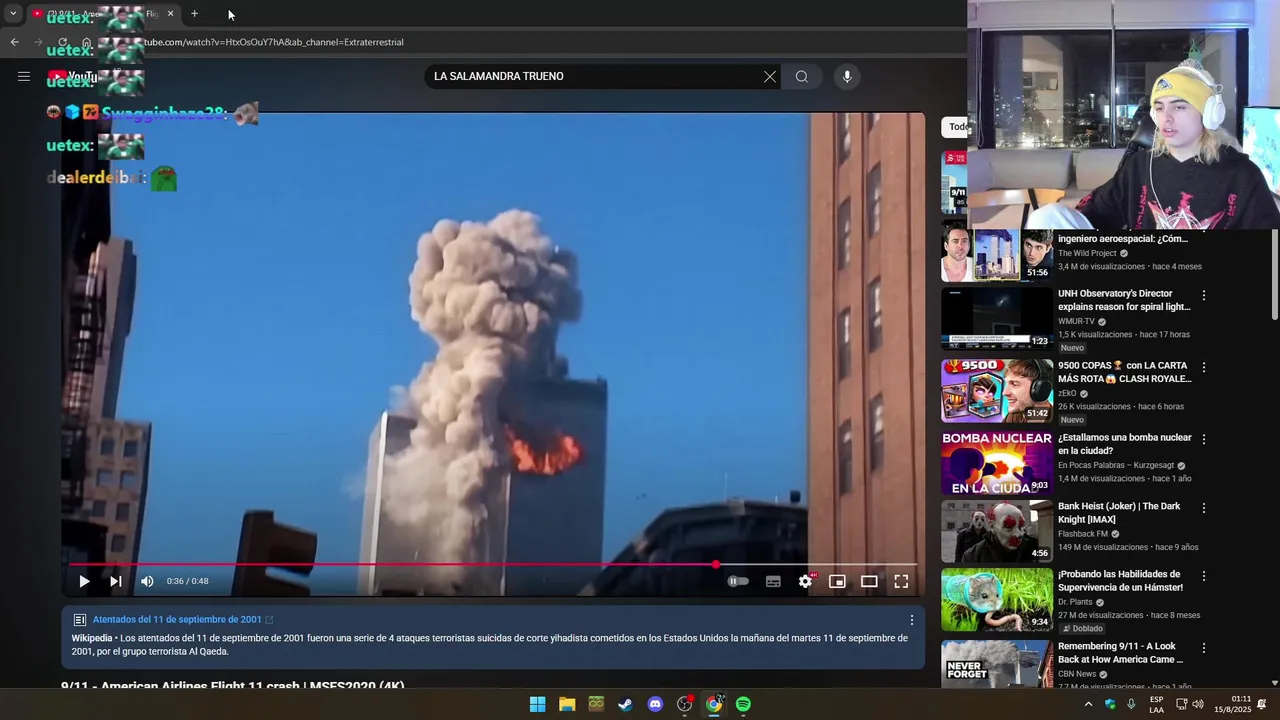Visit WMUR-TV channel name
Image resolution: width=1280 pixels, height=720 pixels.
(1076, 322)
